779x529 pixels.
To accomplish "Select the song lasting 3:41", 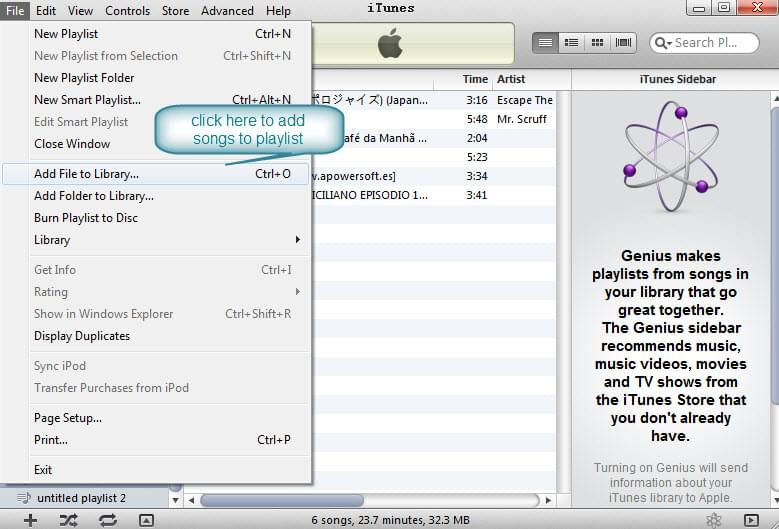I will tap(434, 195).
